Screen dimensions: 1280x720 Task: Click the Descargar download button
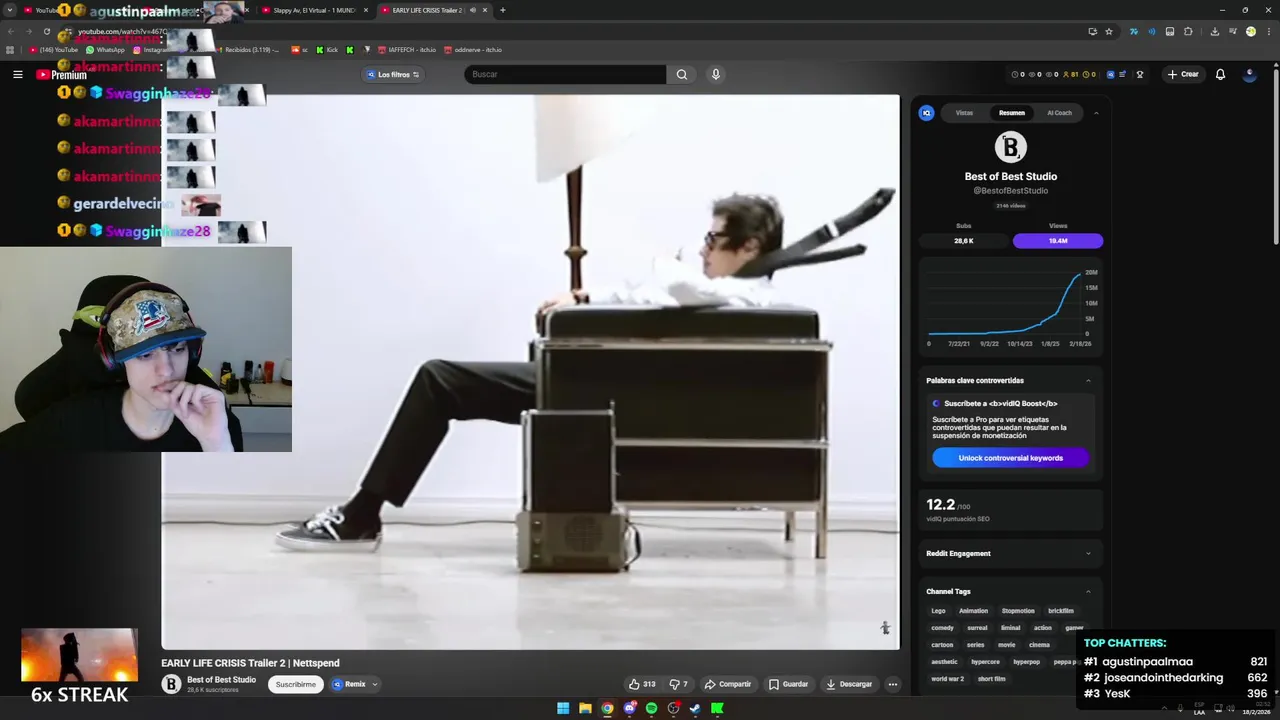[849, 684]
